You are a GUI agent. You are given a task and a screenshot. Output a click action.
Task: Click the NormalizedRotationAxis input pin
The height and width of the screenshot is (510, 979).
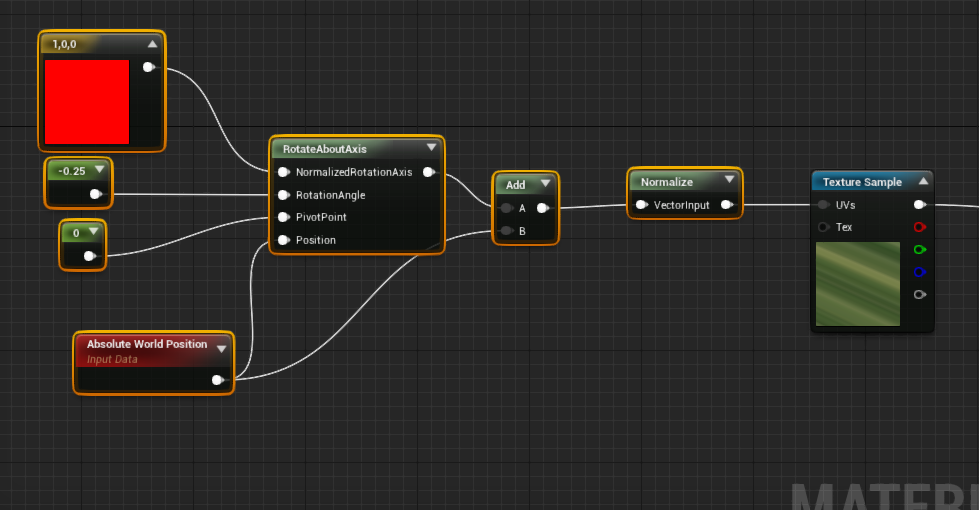tap(283, 172)
